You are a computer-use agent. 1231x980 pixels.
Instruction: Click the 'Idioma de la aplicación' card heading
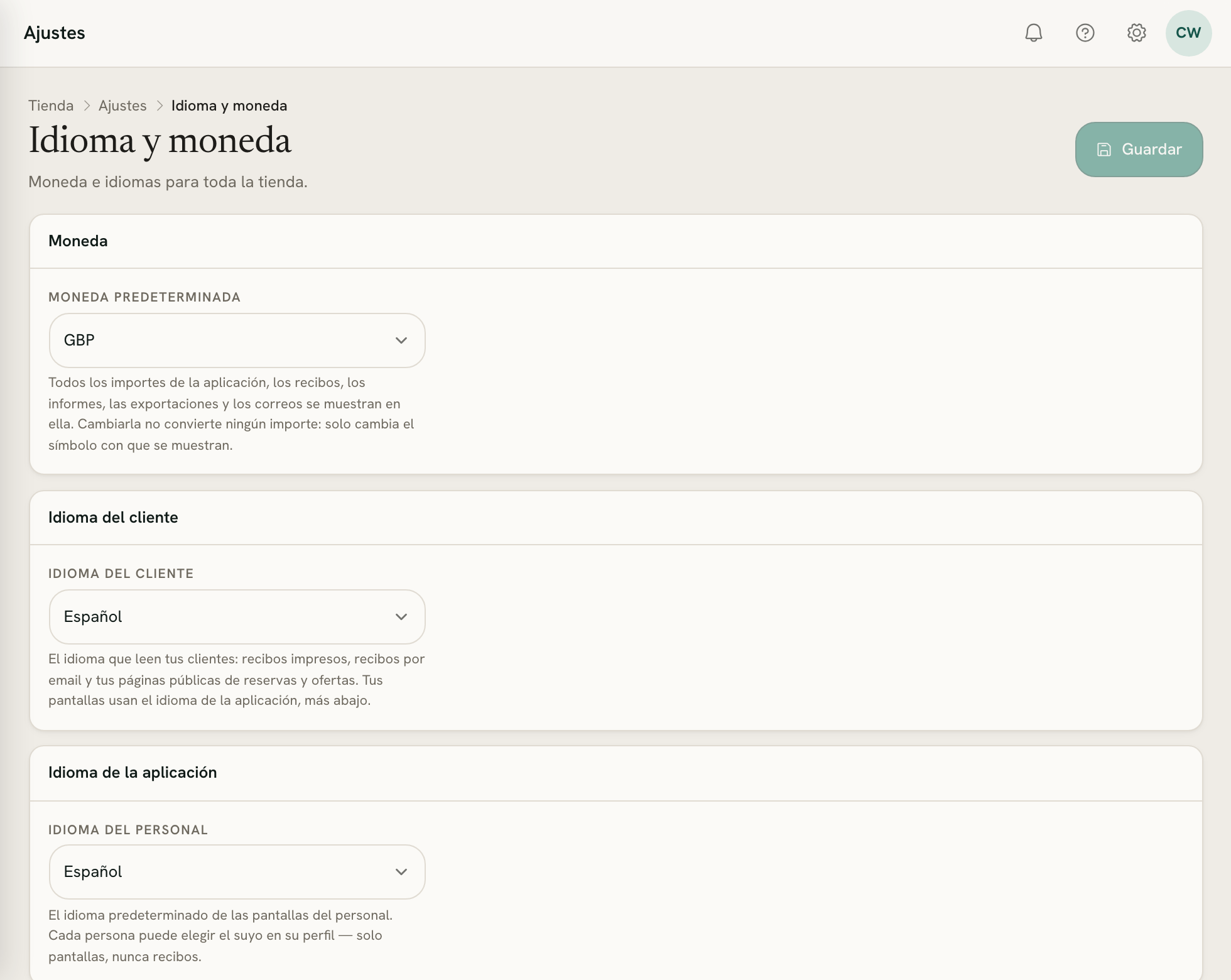133,773
